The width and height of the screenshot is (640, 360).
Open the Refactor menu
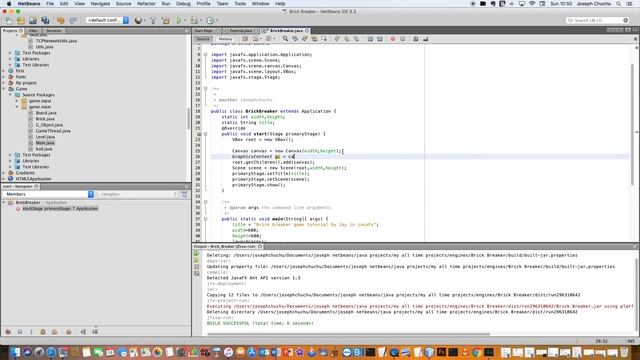(x=146, y=4)
